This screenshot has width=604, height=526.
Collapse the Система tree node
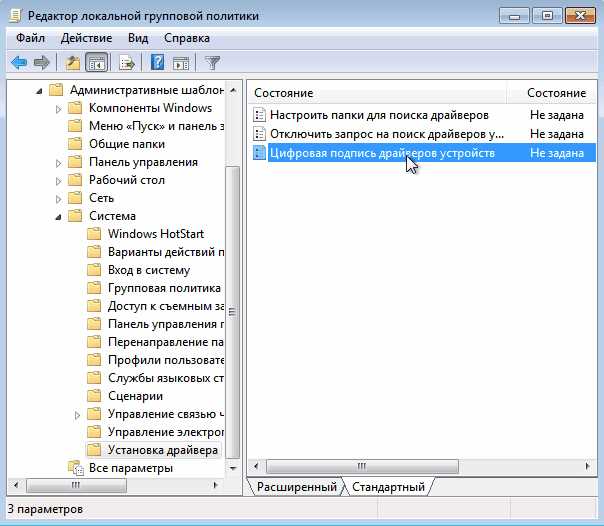(x=58, y=218)
